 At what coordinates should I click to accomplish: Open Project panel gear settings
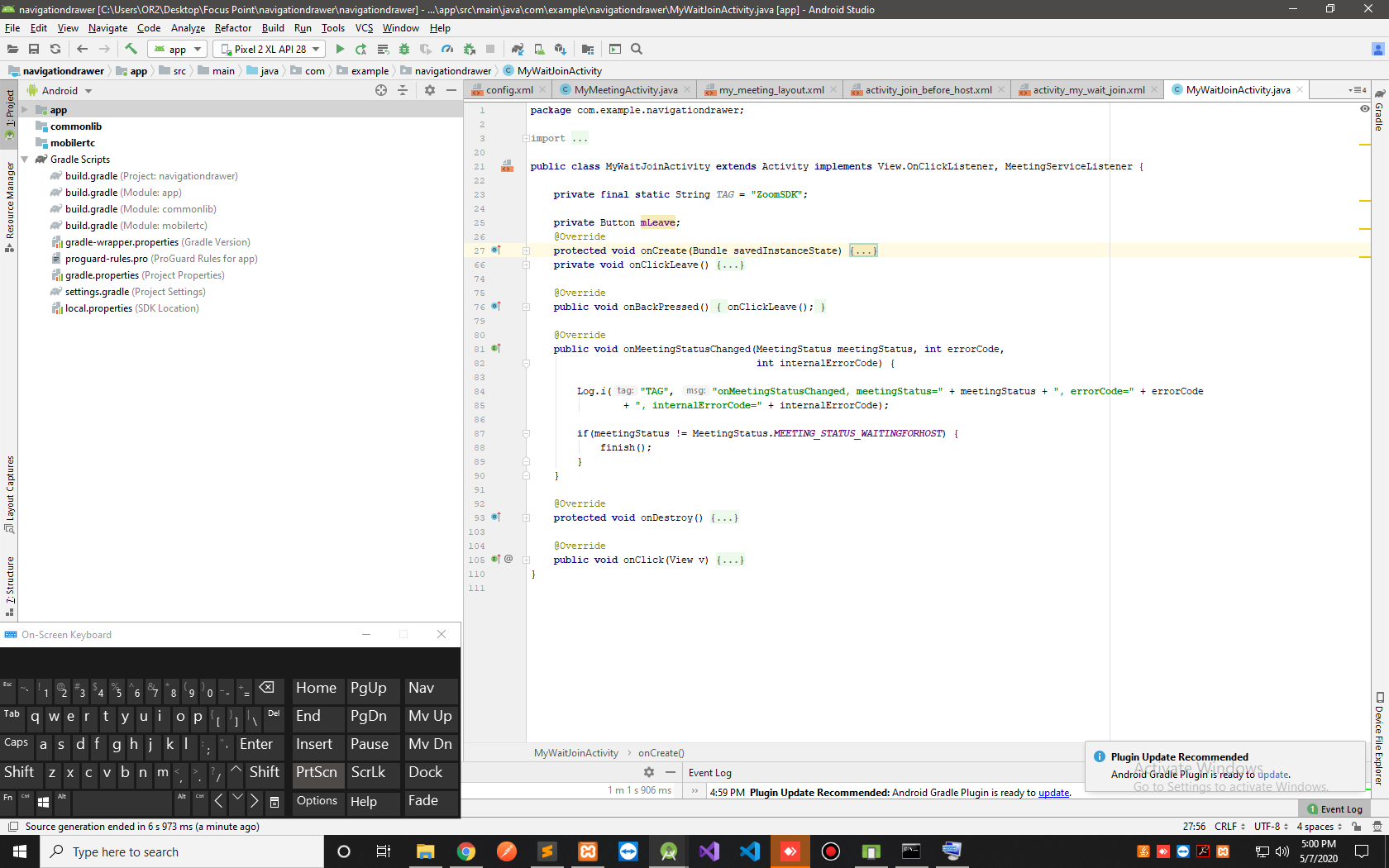(430, 90)
